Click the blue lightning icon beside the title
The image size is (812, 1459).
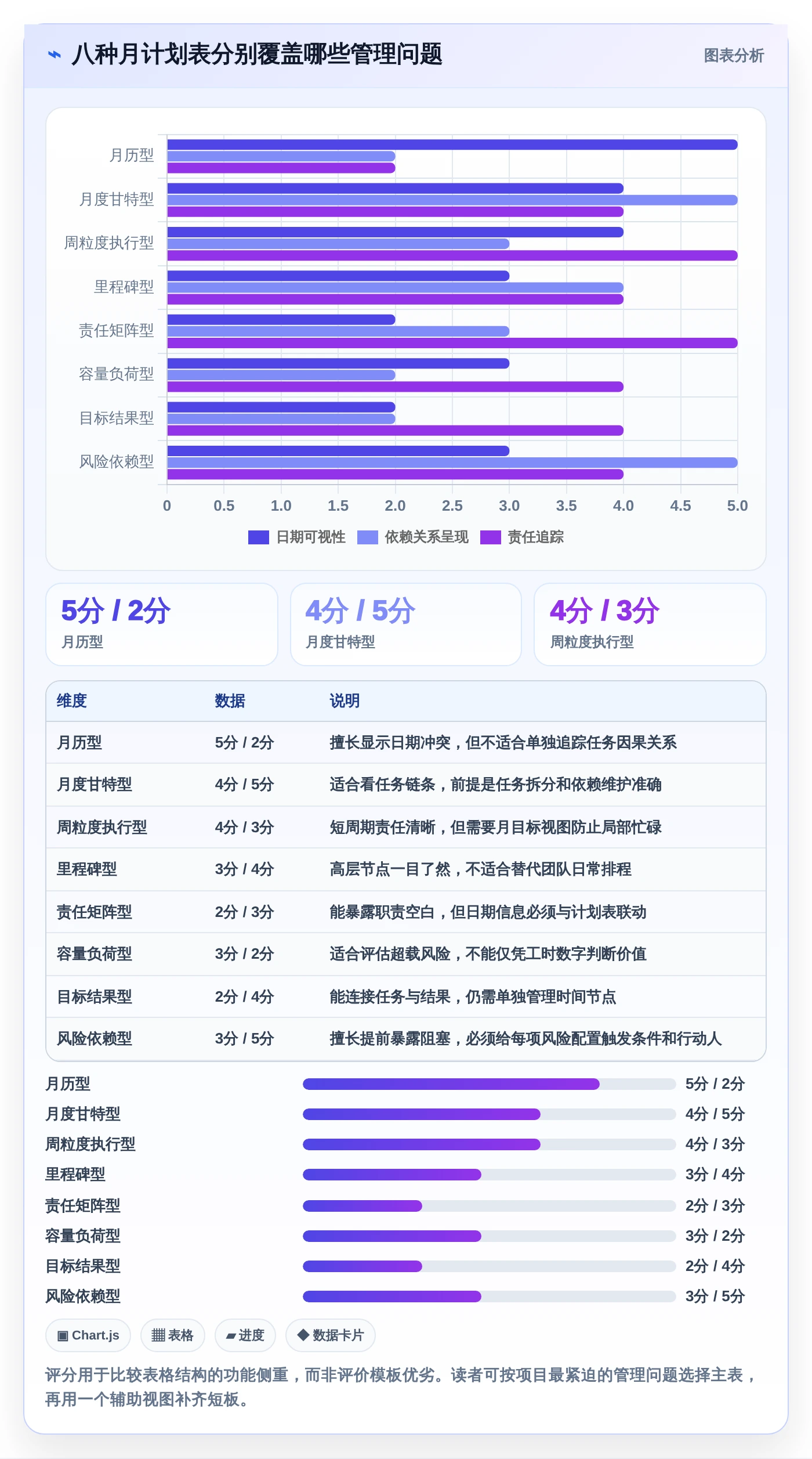(x=55, y=55)
